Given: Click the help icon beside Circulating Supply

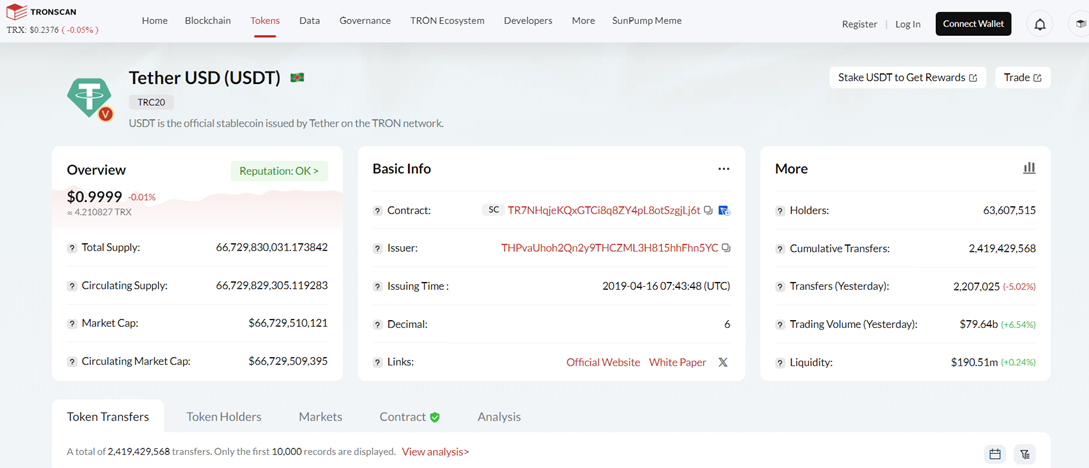Looking at the screenshot, I should click(x=72, y=286).
